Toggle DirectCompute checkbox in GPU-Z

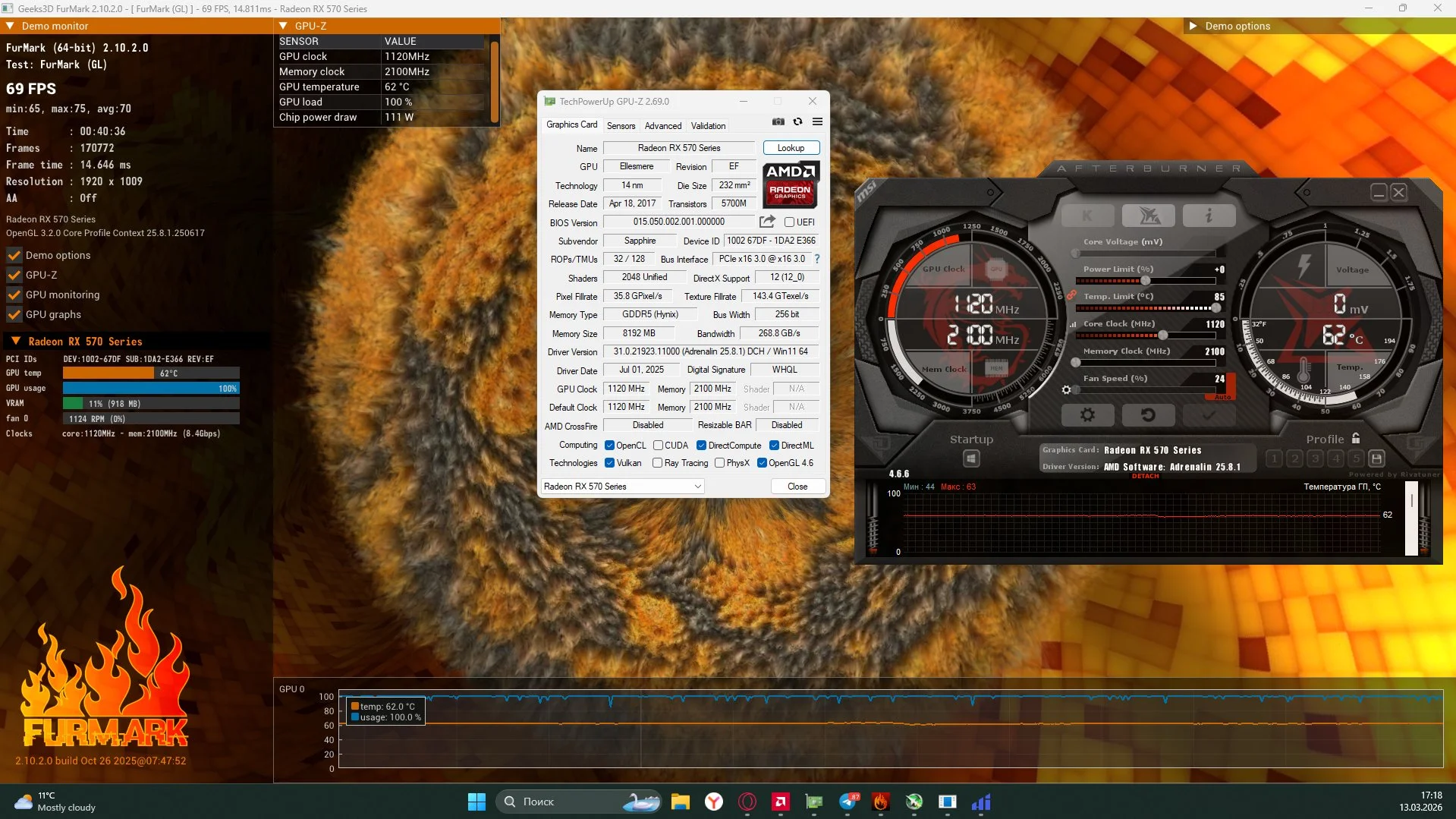pos(701,446)
